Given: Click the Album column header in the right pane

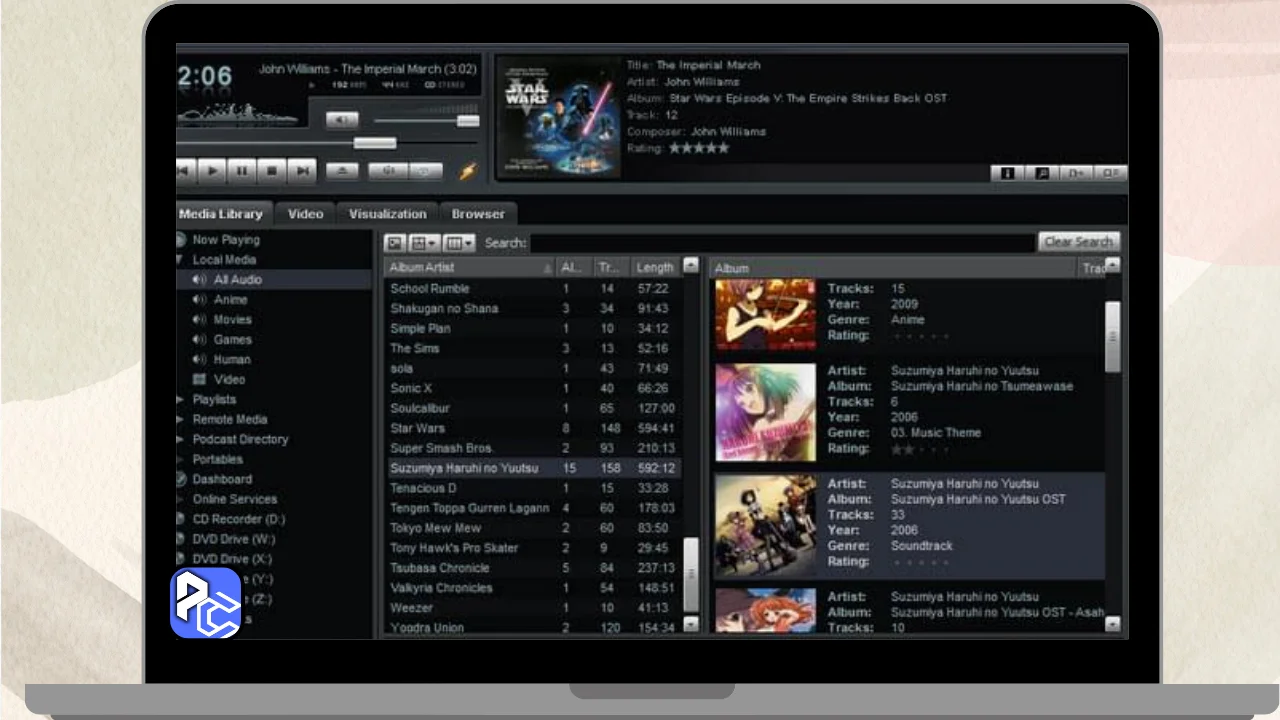Looking at the screenshot, I should tap(895, 268).
